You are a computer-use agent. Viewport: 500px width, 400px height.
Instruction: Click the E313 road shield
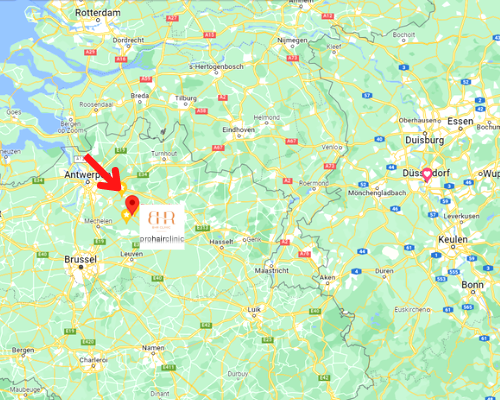pyautogui.click(x=202, y=228)
